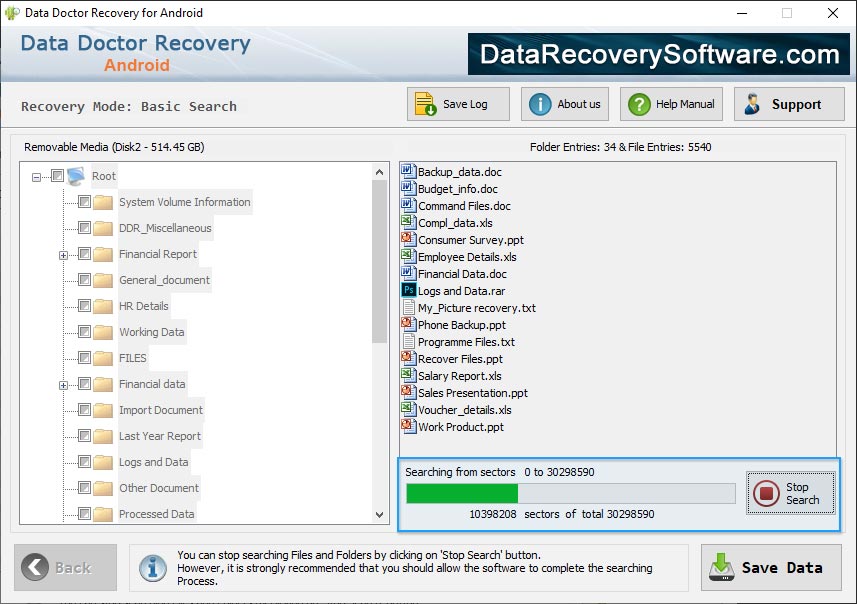The height and width of the screenshot is (604, 857).
Task: Click the Support person icon
Action: coord(753,103)
